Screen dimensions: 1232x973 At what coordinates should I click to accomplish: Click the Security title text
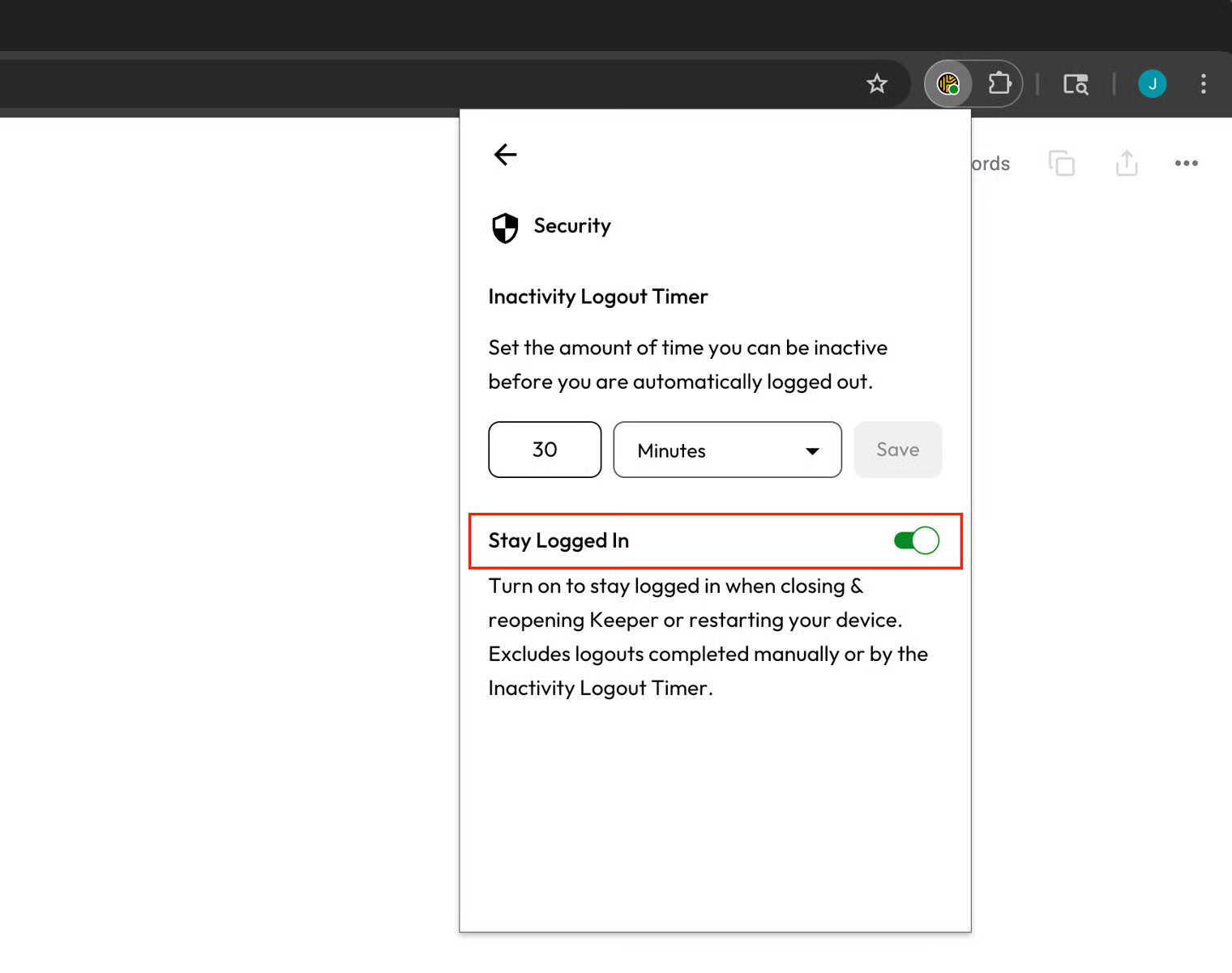coord(572,226)
